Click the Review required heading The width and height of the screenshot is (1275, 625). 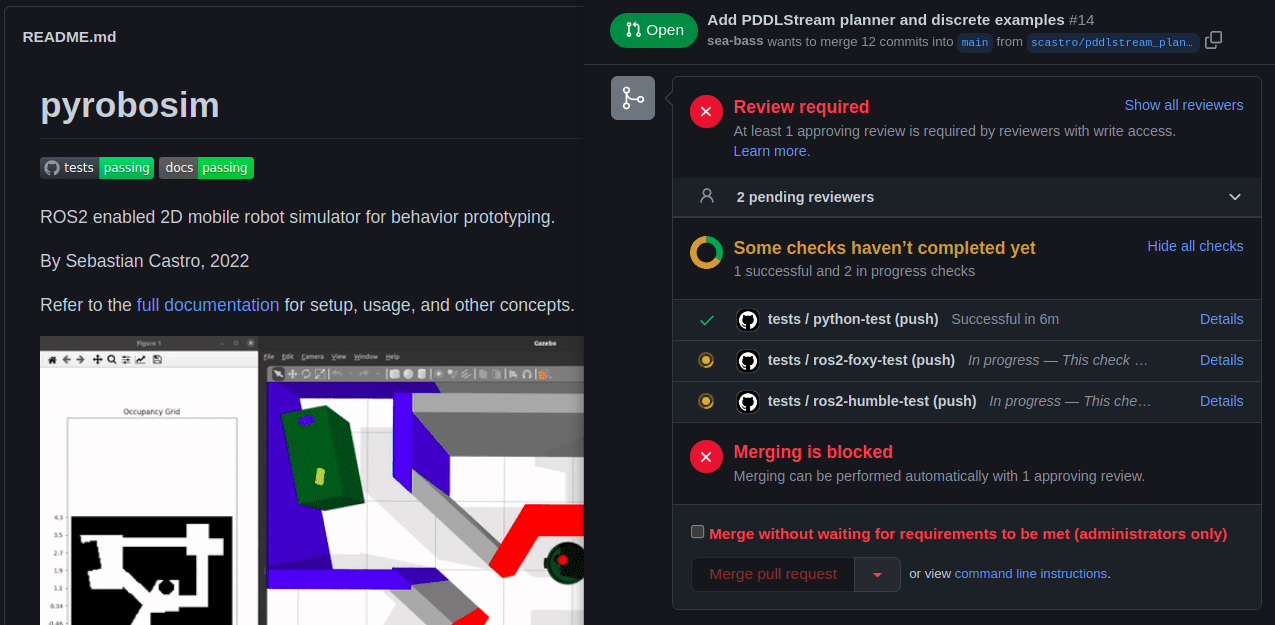[801, 107]
